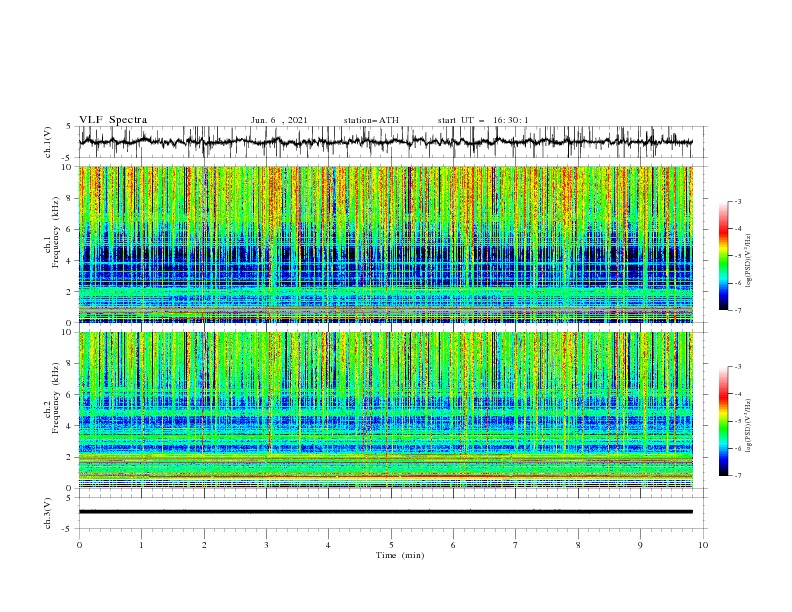Click the "-5" tick of the upper color bar
The height and width of the screenshot is (612, 792).
[x=738, y=256]
